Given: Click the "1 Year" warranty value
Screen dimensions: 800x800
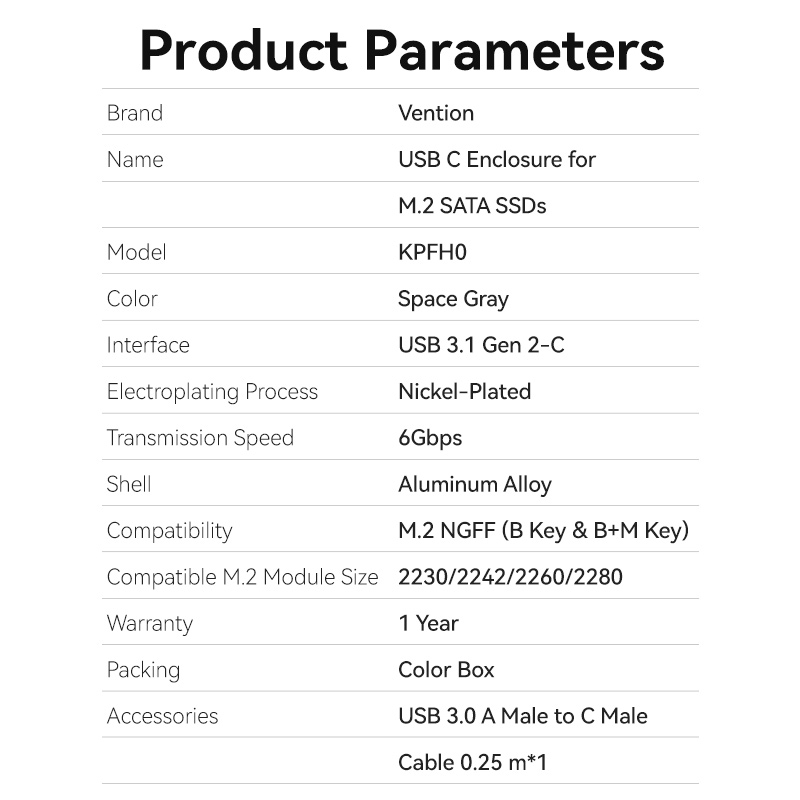Looking at the screenshot, I should (x=428, y=624).
